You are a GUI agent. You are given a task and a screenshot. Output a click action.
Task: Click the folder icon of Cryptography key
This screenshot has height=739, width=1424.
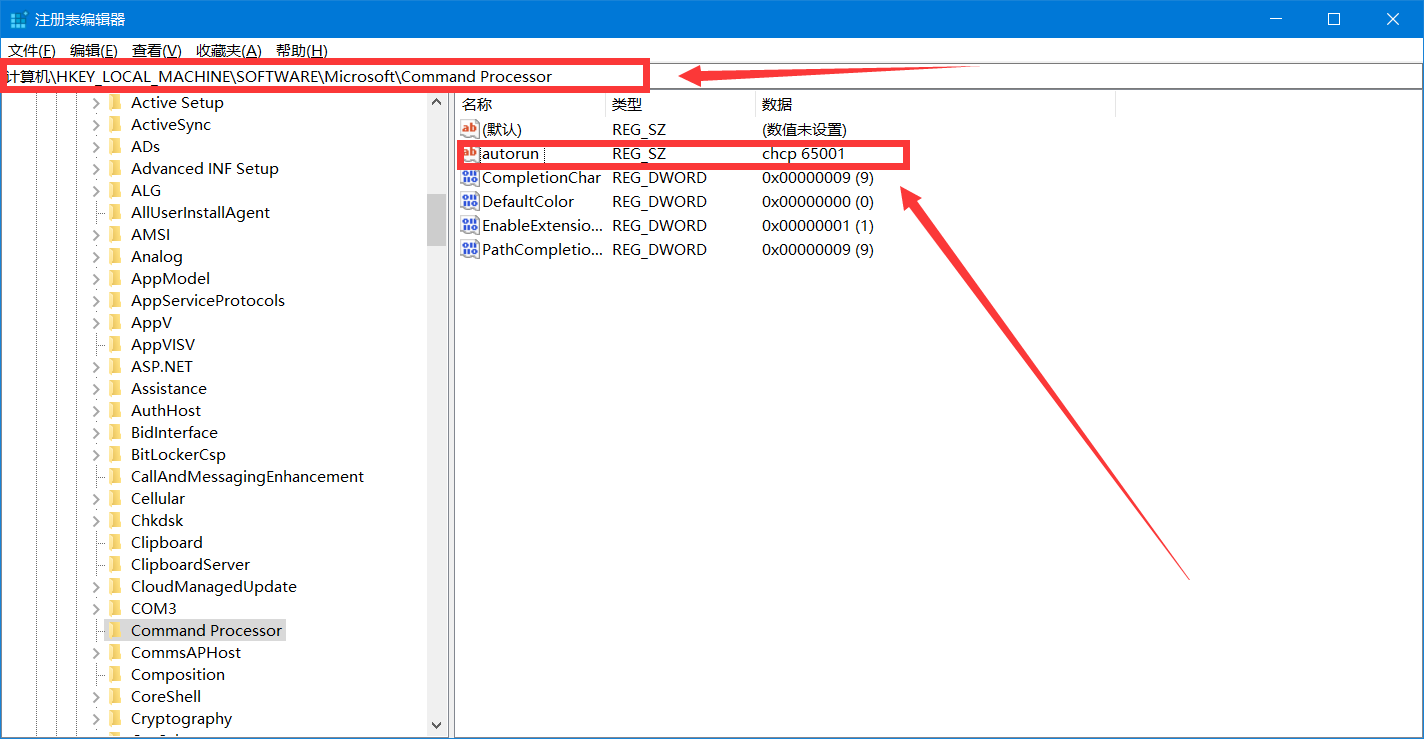[115, 718]
